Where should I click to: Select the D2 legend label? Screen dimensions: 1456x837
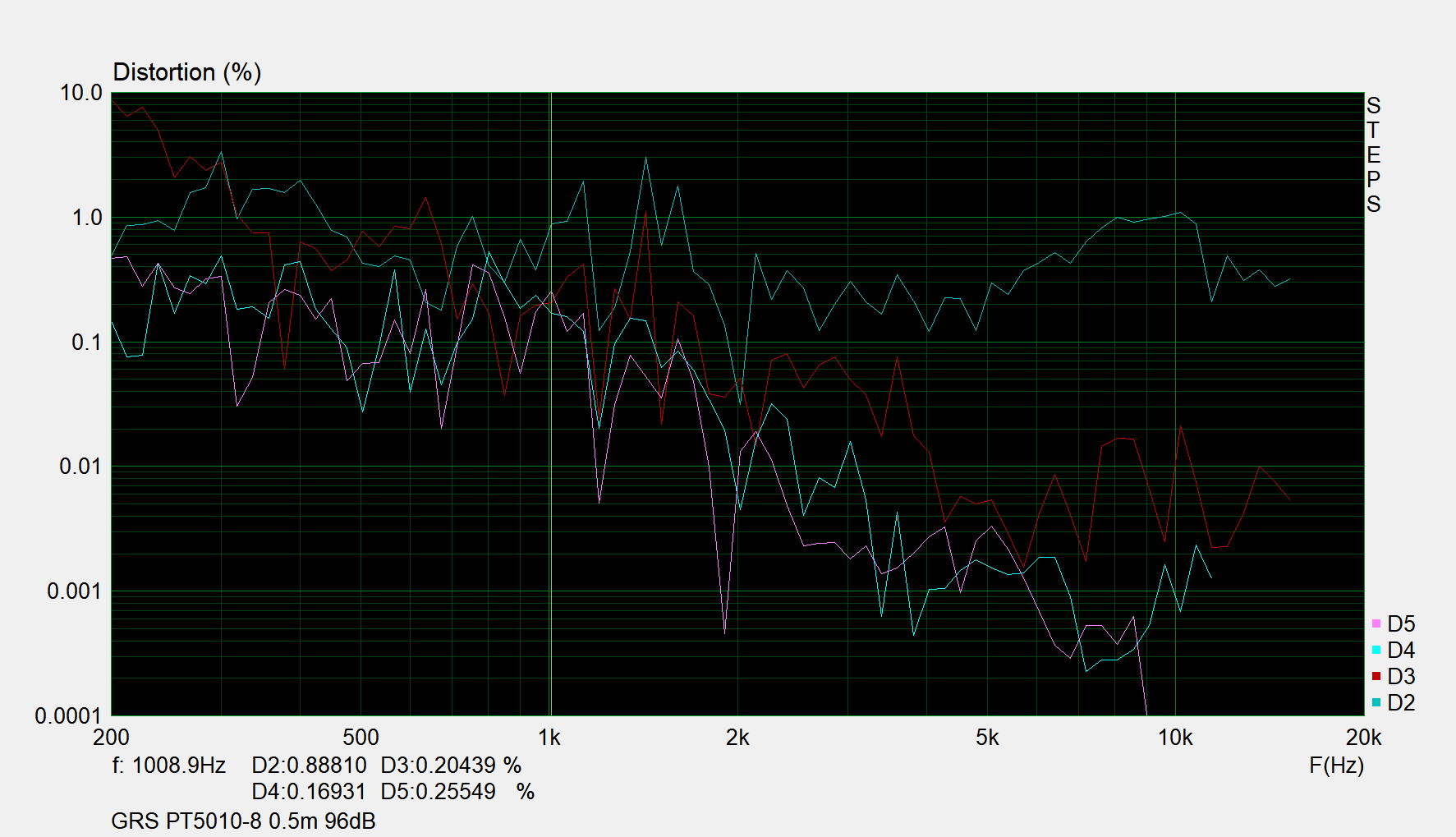point(1401,703)
